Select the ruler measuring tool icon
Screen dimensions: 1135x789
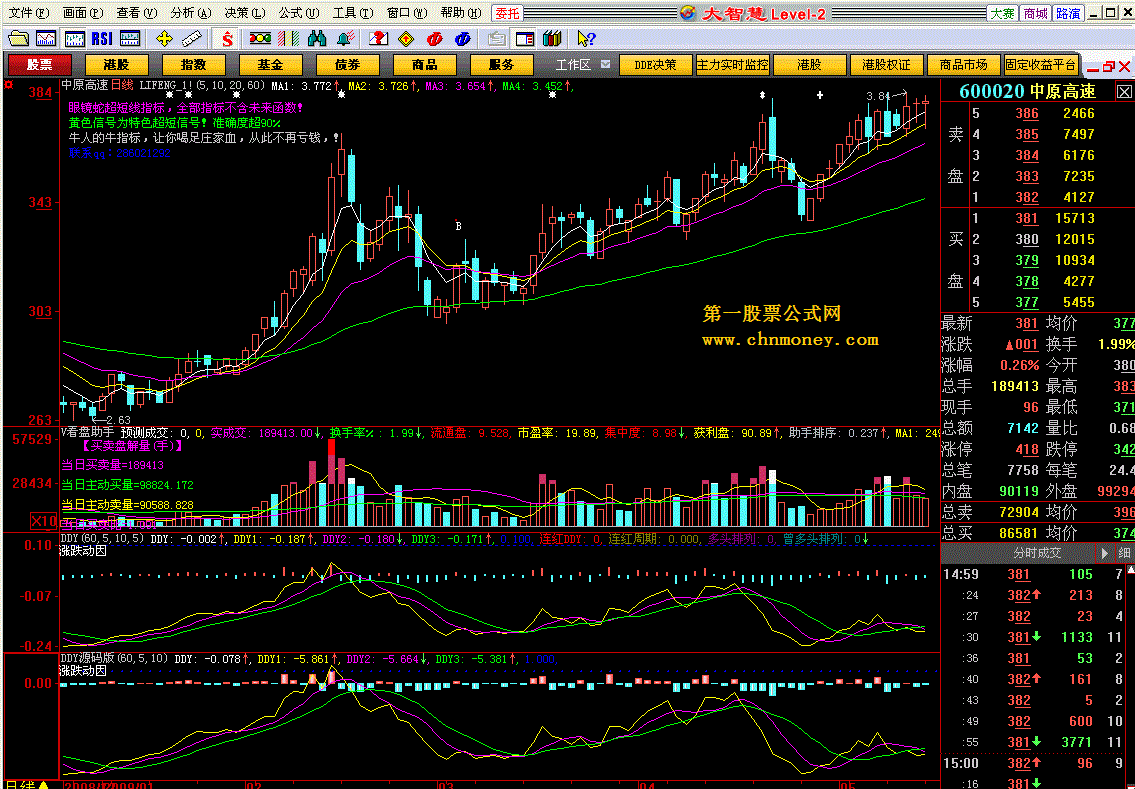click(x=192, y=38)
